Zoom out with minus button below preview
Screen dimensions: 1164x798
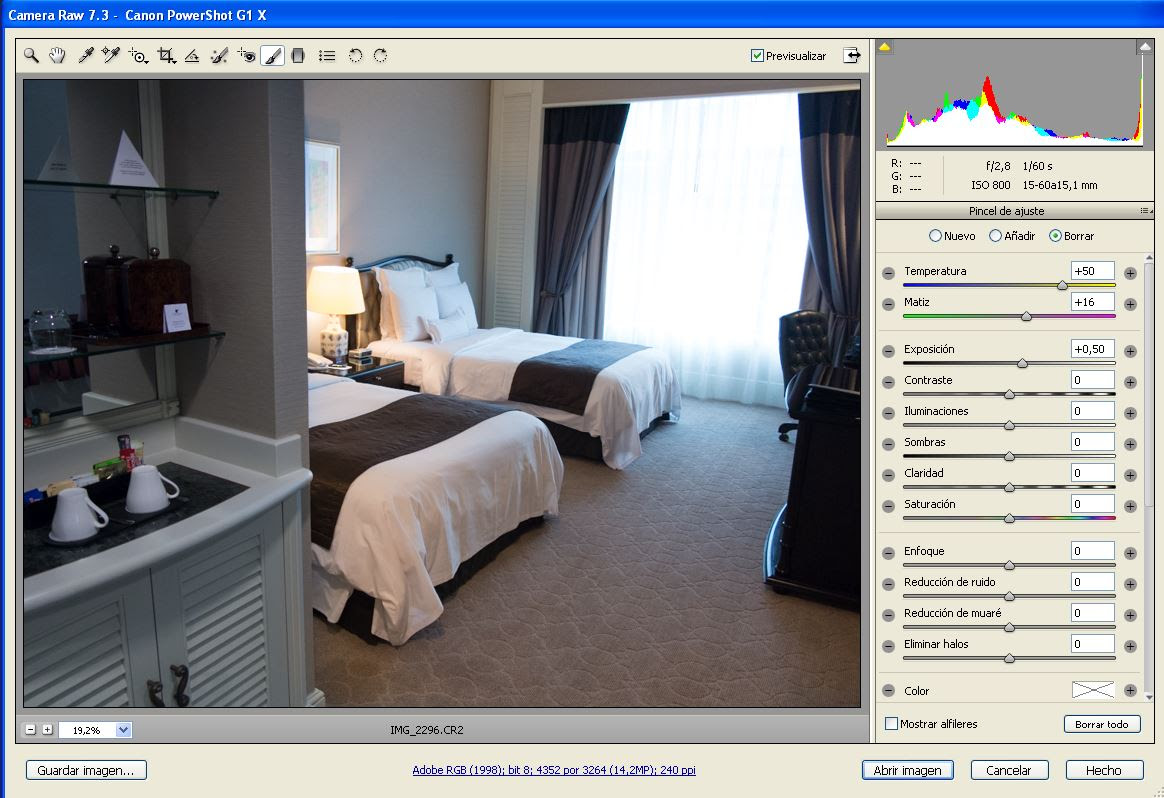point(30,730)
